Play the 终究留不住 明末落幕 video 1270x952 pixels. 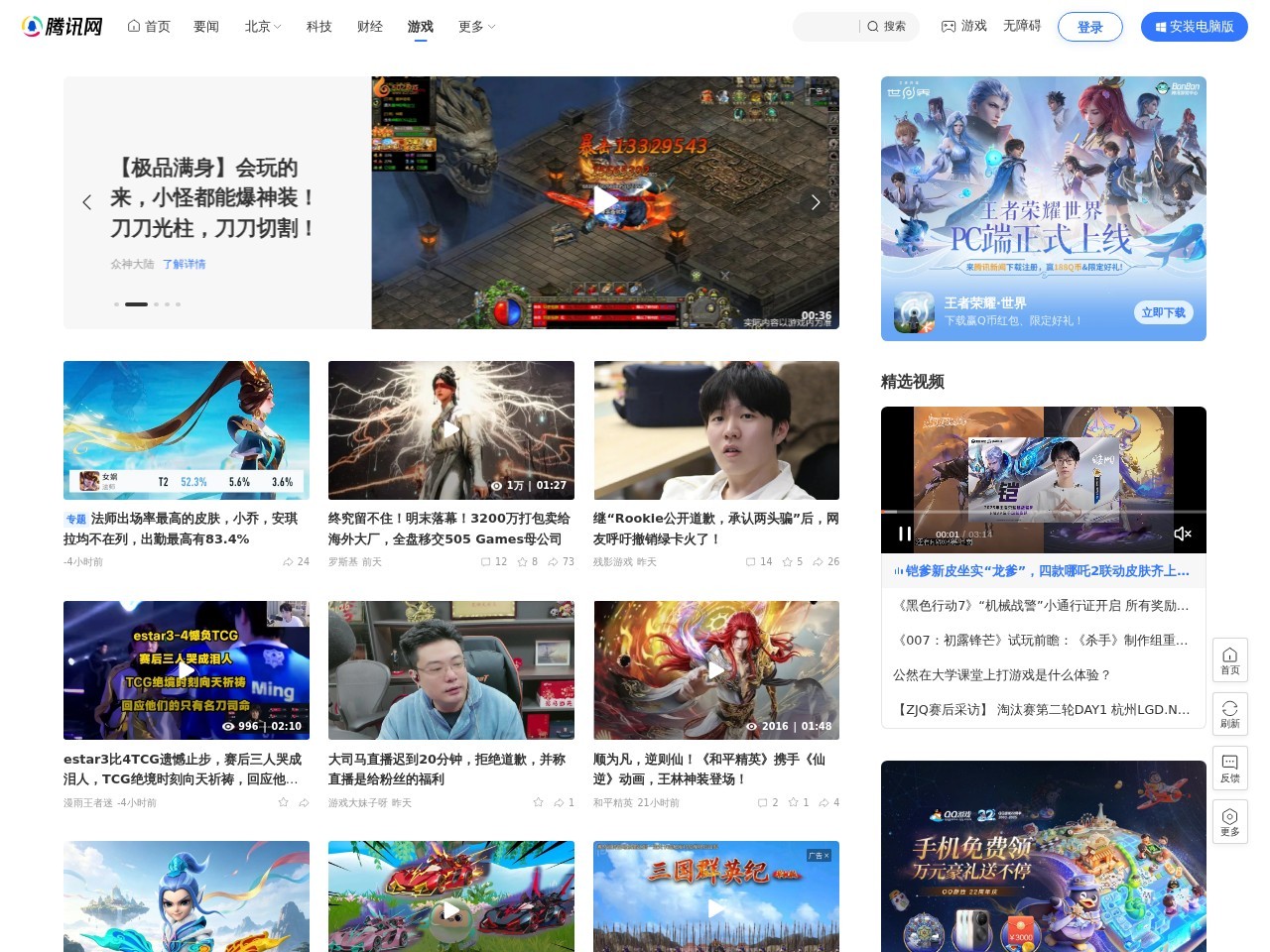click(451, 430)
